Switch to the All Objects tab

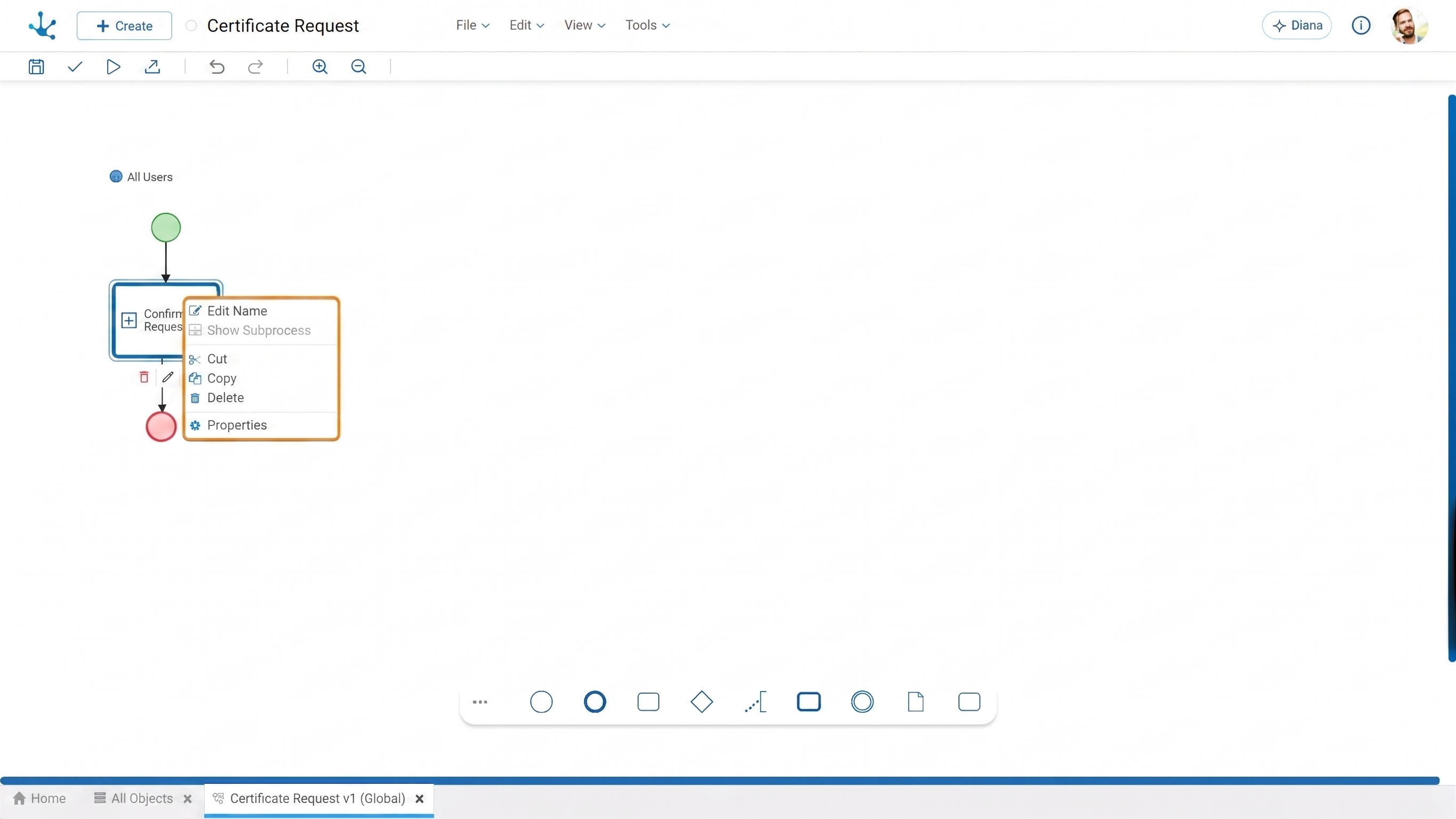[134, 799]
